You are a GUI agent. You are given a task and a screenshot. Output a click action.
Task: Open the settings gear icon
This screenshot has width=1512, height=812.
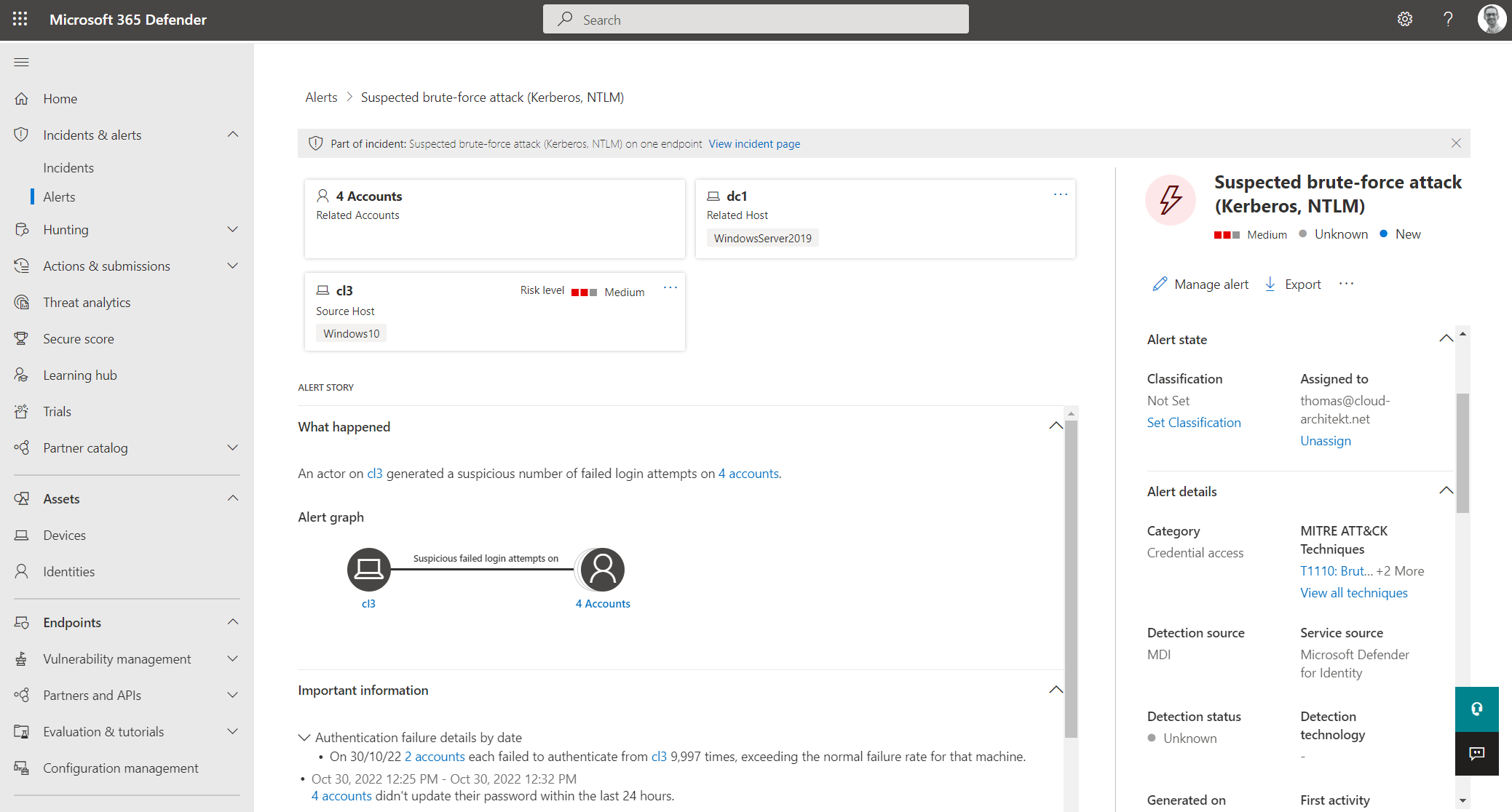[x=1405, y=20]
